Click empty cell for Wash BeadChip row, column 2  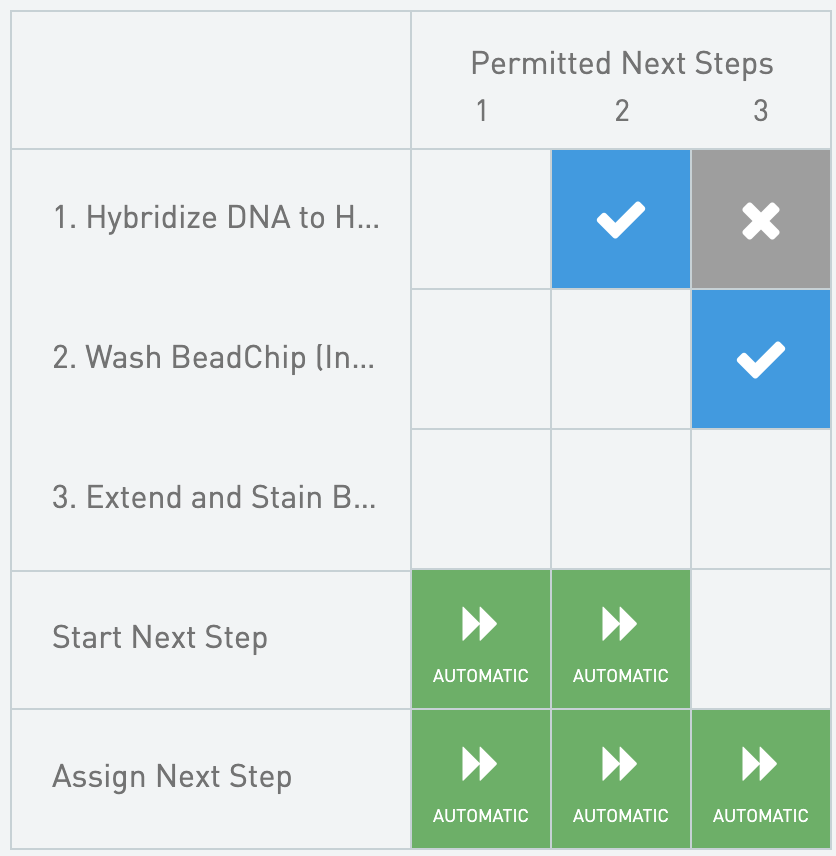620,360
